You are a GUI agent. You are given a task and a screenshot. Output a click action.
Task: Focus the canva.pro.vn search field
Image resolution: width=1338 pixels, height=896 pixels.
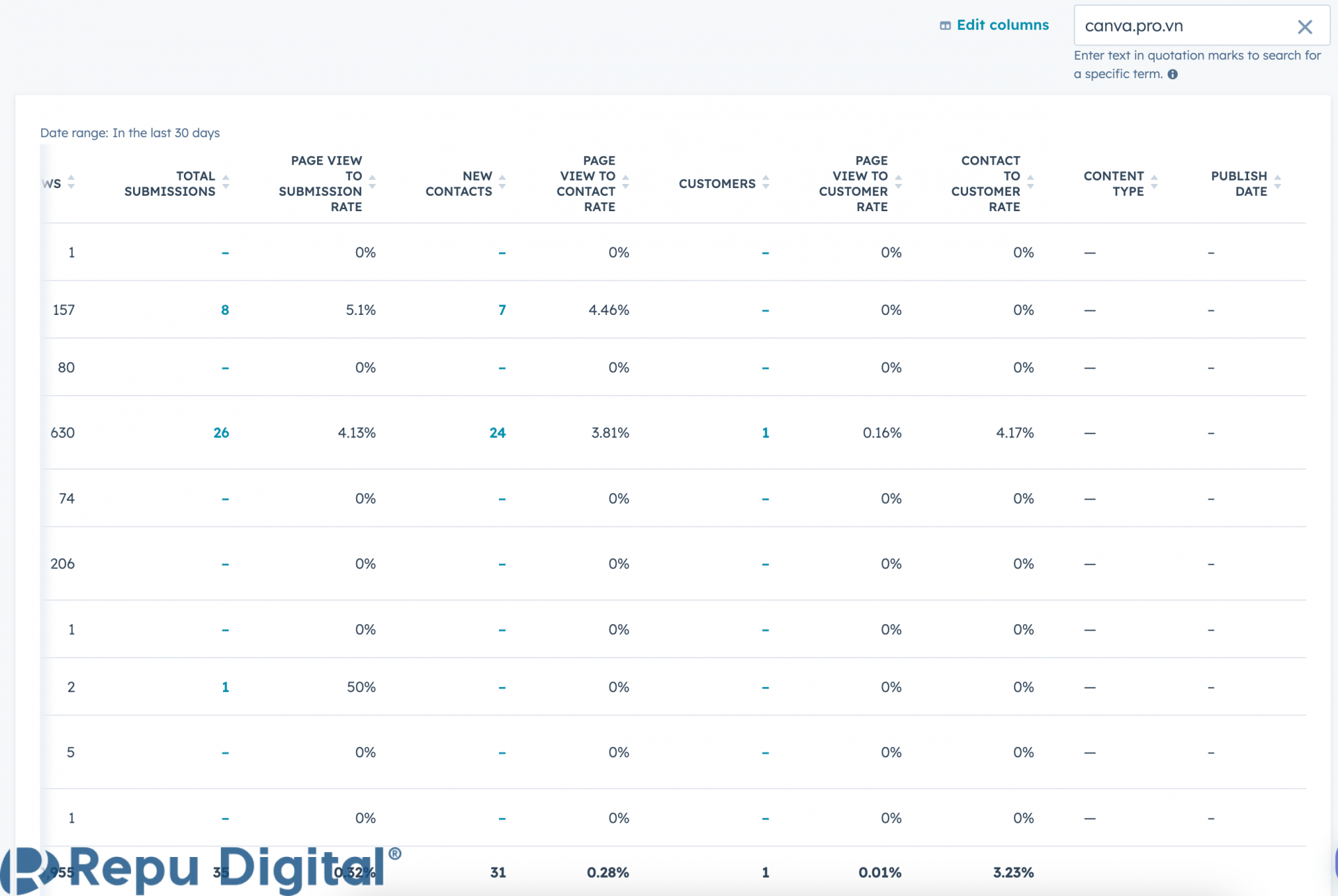[1201, 26]
